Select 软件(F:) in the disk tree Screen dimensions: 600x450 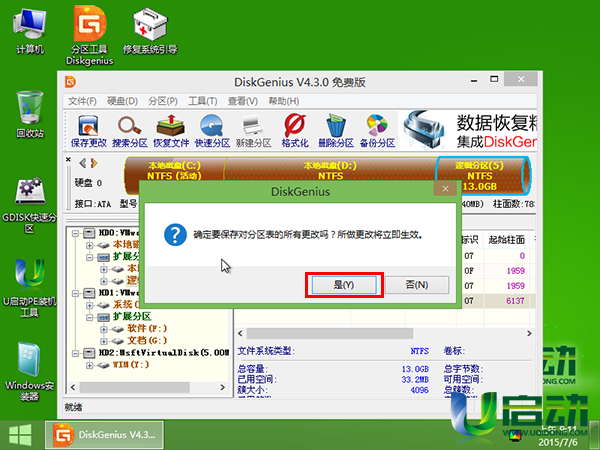(147, 329)
